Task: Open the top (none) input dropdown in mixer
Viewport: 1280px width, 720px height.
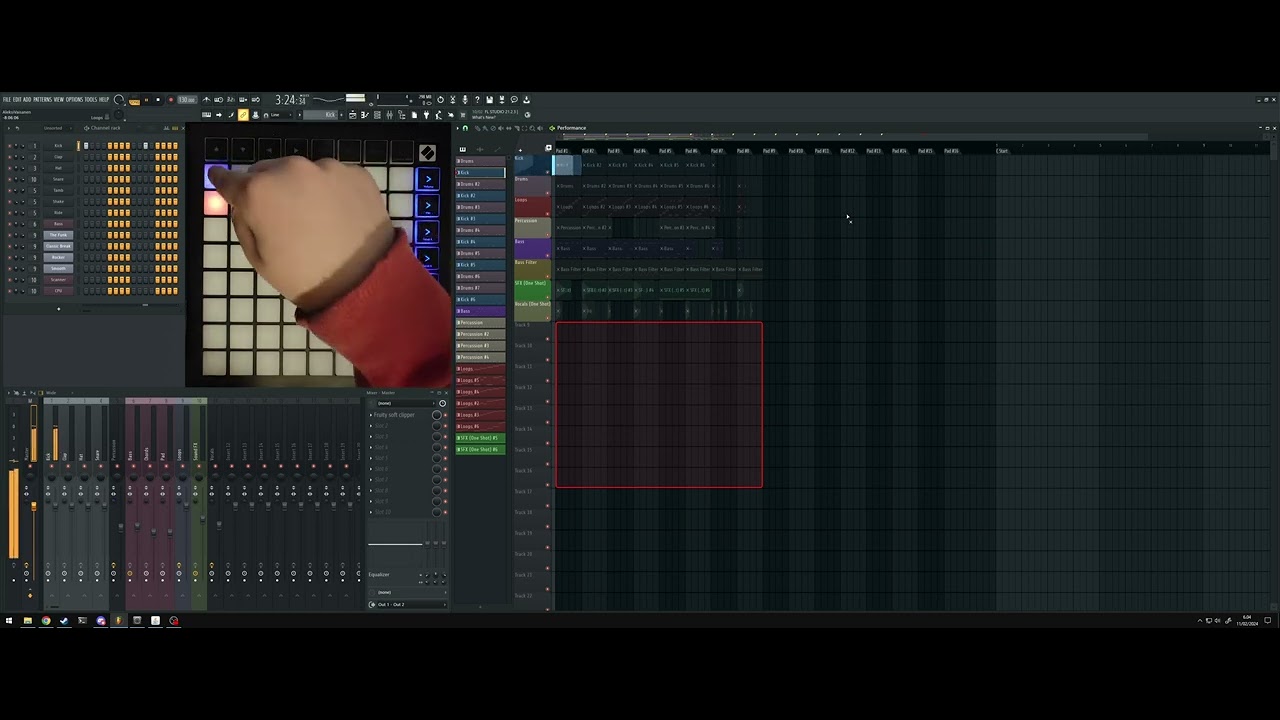Action: (406, 403)
